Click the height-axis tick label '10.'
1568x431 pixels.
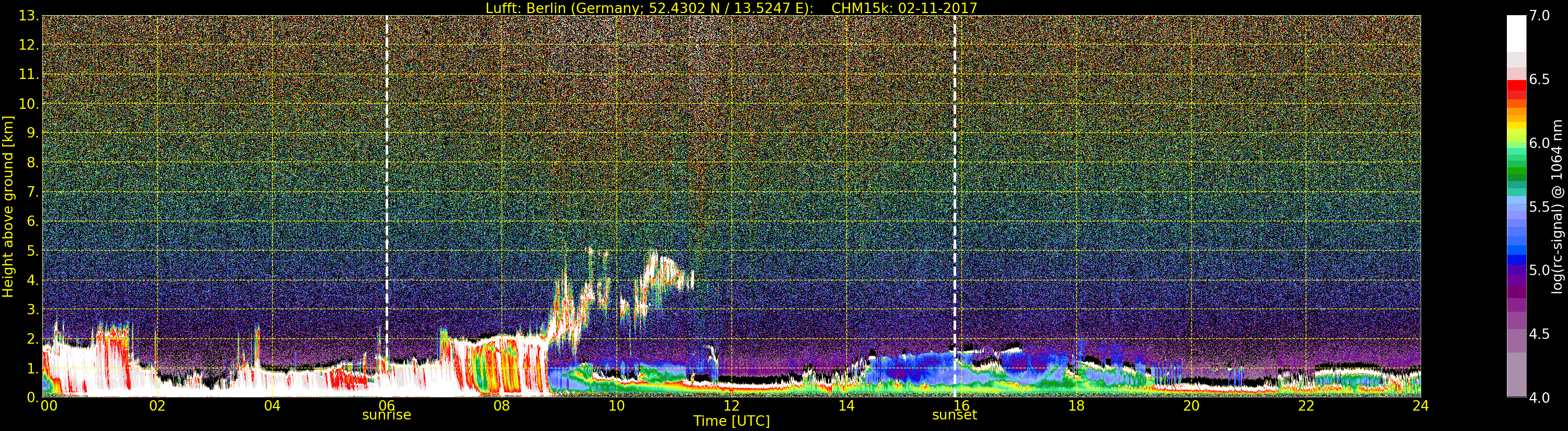tap(29, 104)
